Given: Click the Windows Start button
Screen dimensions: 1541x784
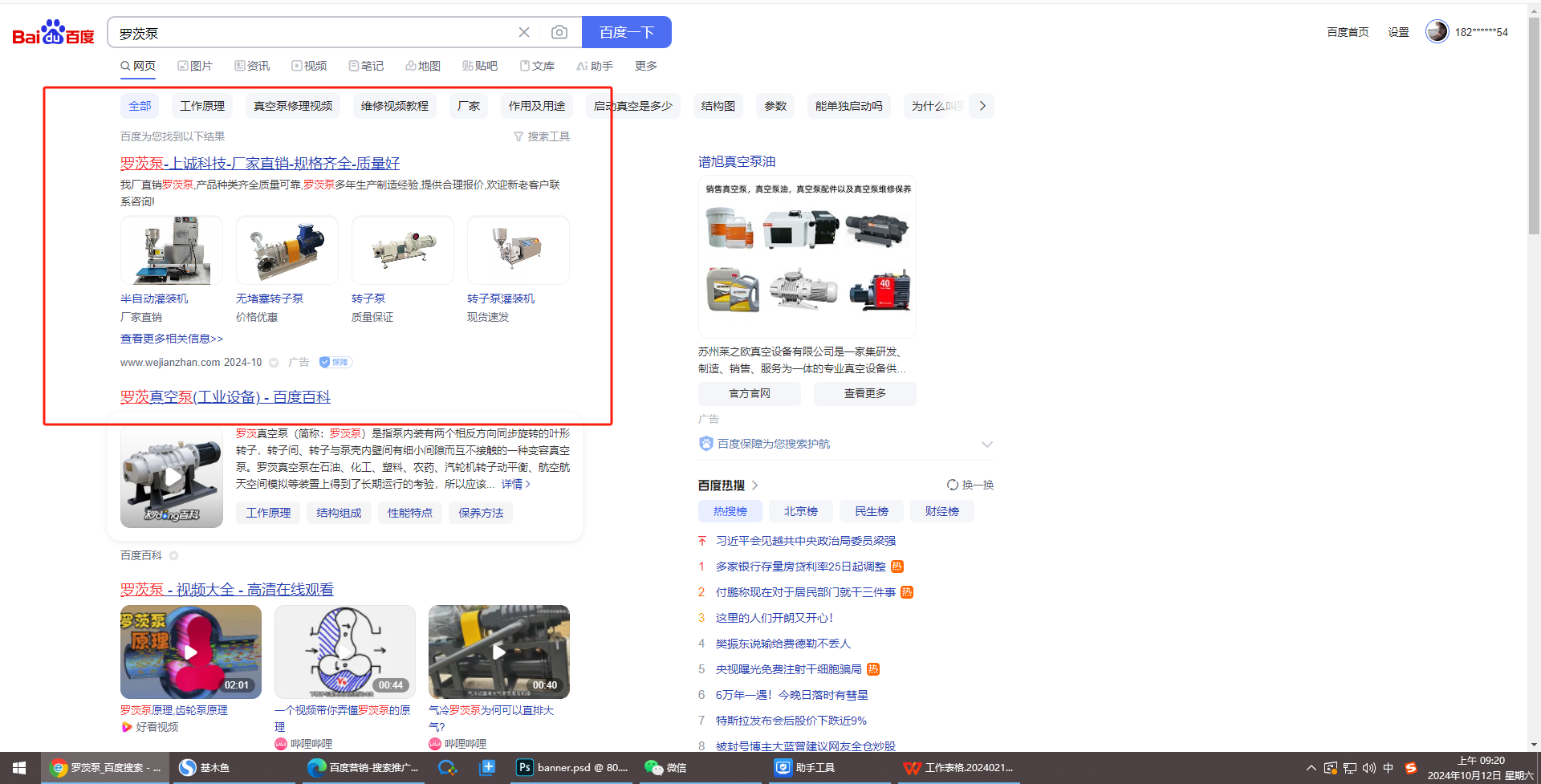Looking at the screenshot, I should click(19, 768).
